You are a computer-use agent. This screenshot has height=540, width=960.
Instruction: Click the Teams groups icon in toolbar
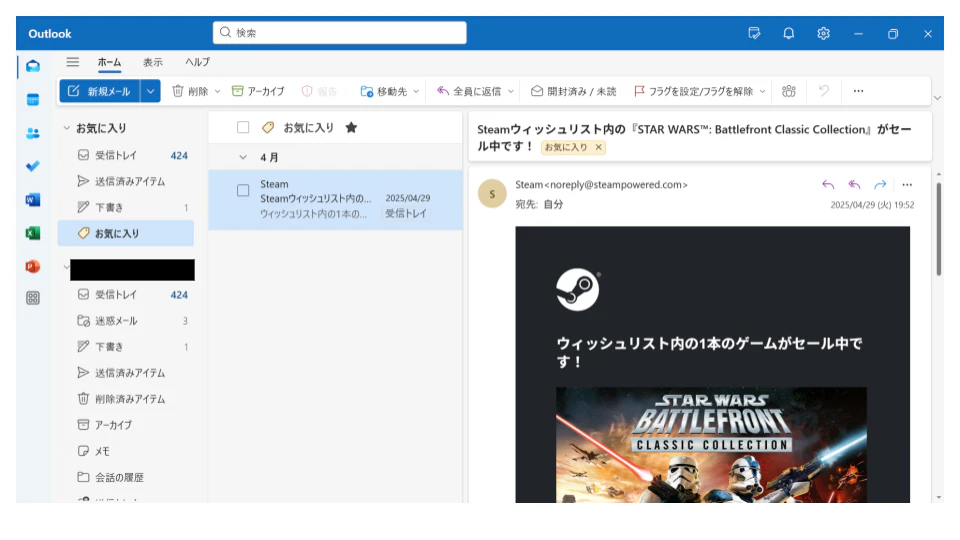(789, 91)
